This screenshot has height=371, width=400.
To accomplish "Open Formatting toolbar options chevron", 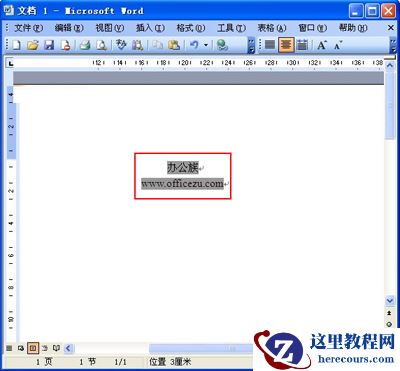I will coord(393,45).
